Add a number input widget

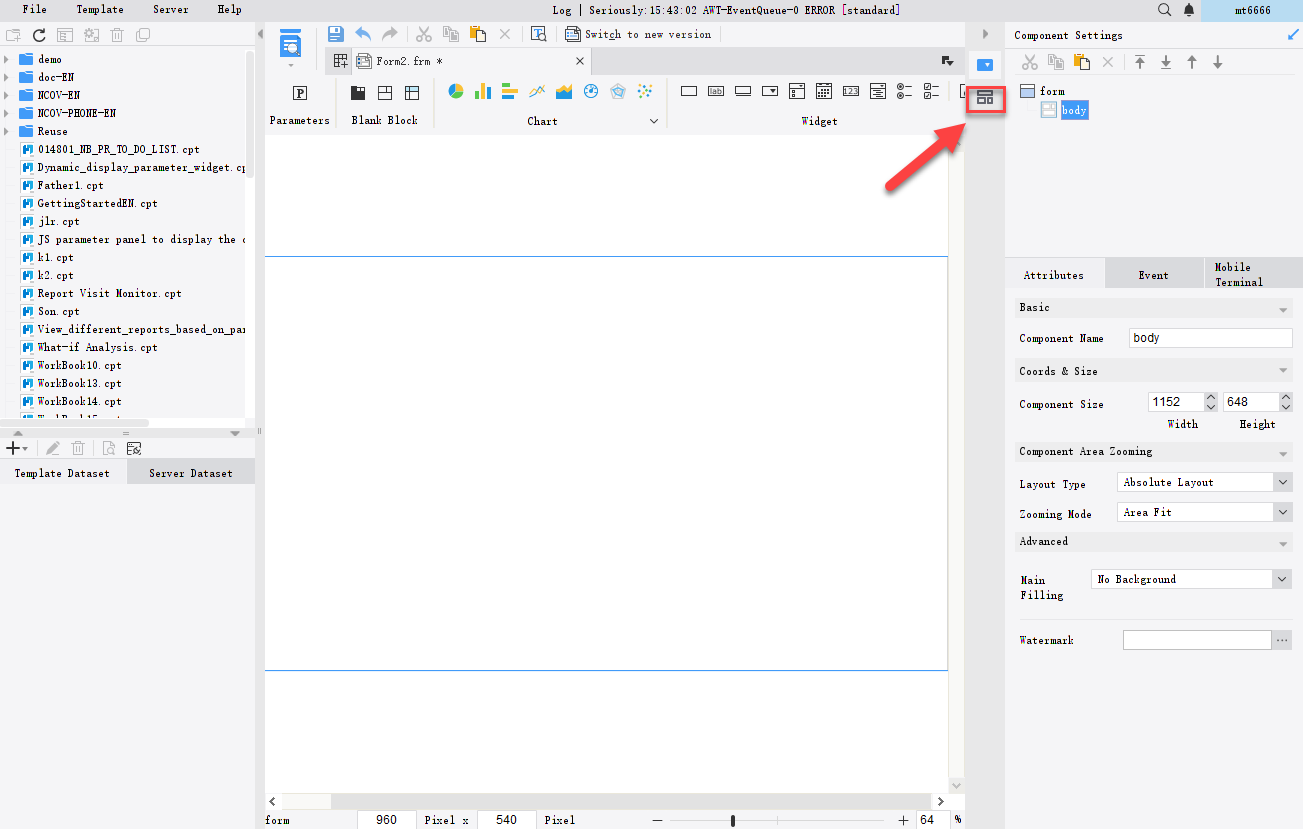851,91
